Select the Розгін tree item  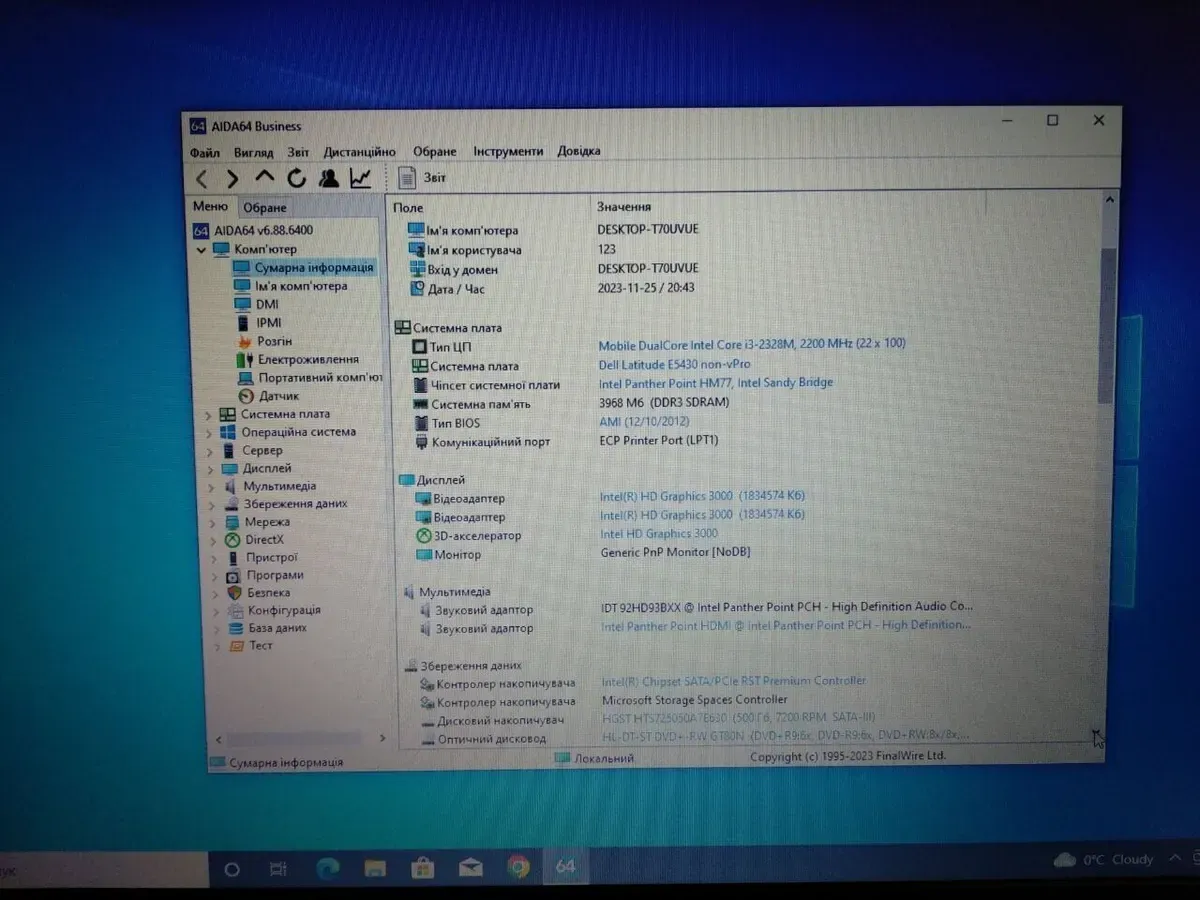click(274, 341)
